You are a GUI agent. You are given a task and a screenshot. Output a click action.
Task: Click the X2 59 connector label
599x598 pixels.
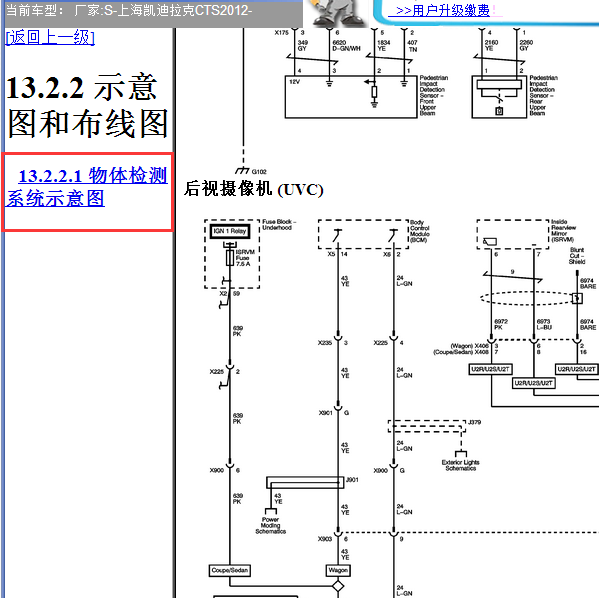point(230,293)
